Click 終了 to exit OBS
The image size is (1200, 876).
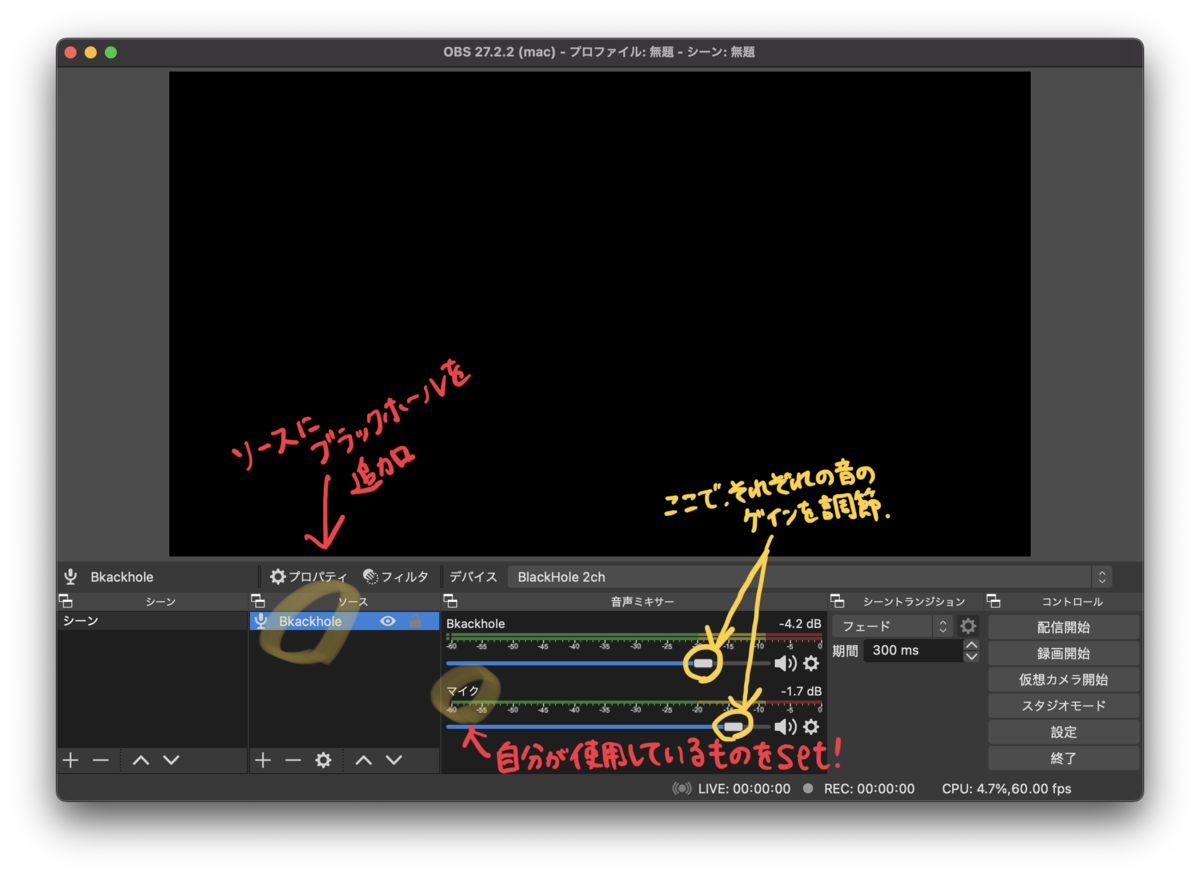(1063, 758)
